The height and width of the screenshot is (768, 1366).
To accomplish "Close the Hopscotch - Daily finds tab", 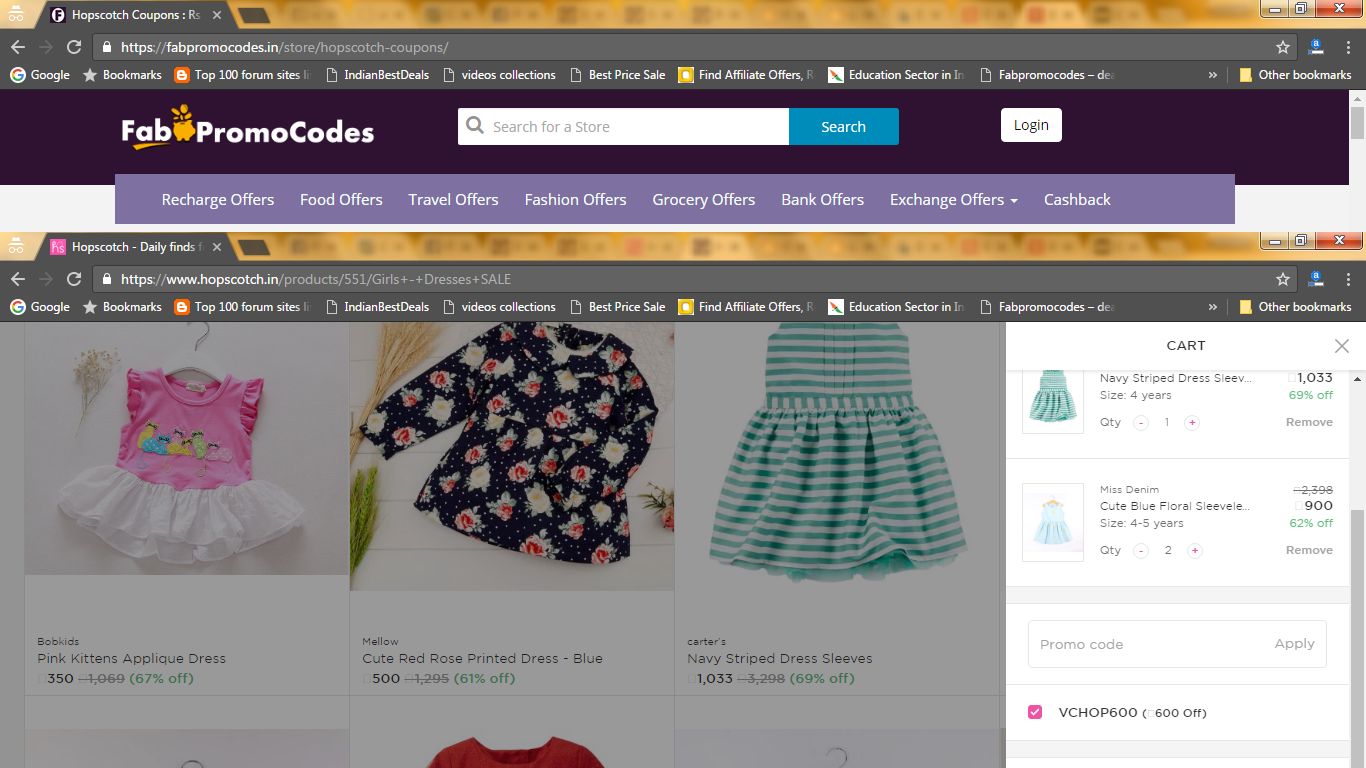I will pyautogui.click(x=217, y=247).
